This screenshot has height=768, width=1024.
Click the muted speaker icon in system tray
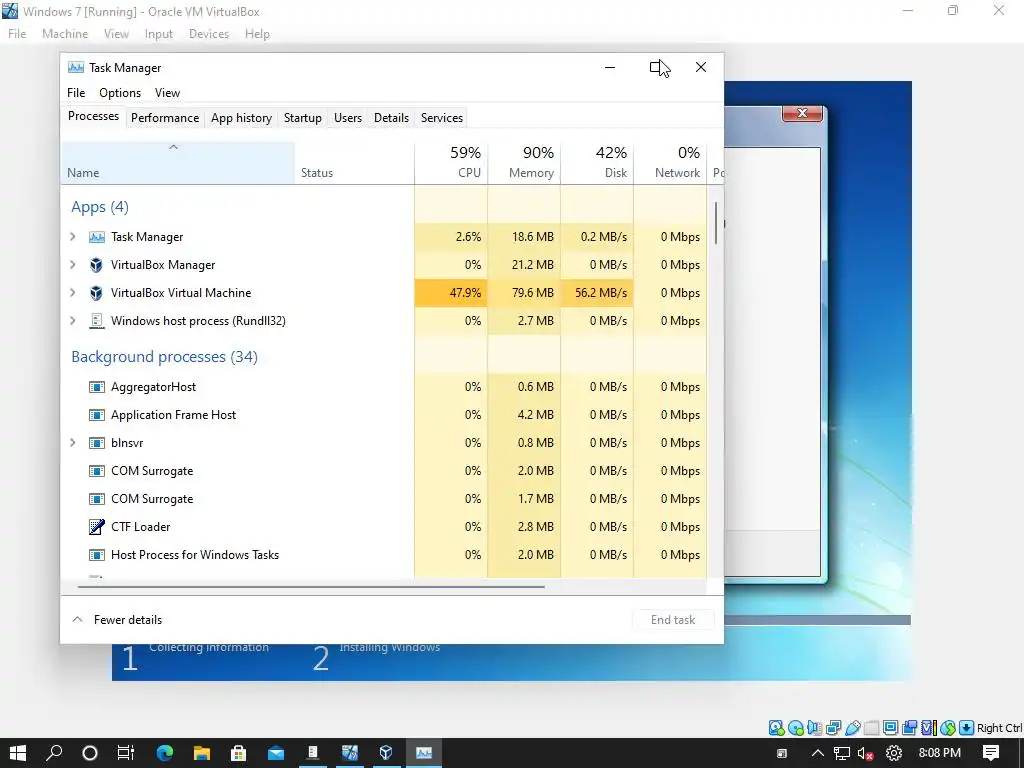click(866, 754)
